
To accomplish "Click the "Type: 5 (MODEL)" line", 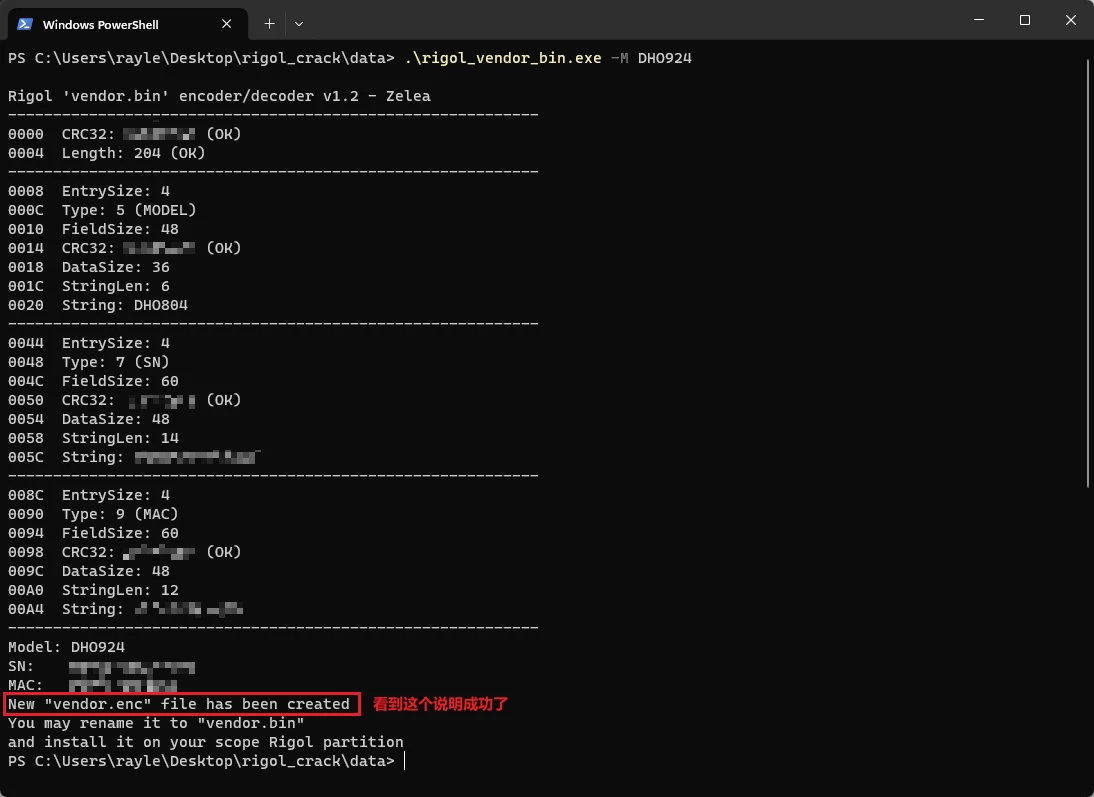I will tap(128, 210).
